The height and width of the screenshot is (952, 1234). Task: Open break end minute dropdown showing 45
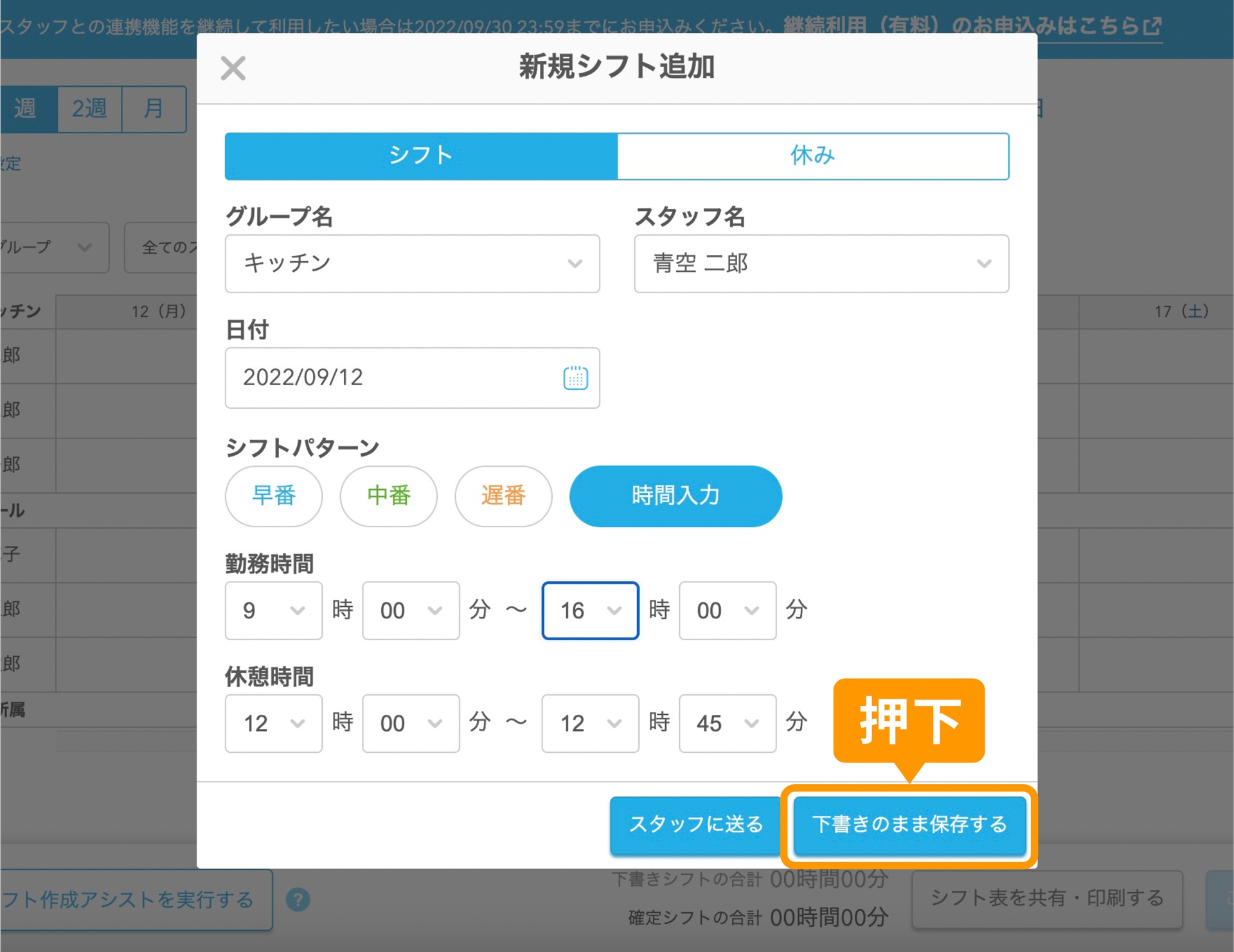[x=727, y=723]
